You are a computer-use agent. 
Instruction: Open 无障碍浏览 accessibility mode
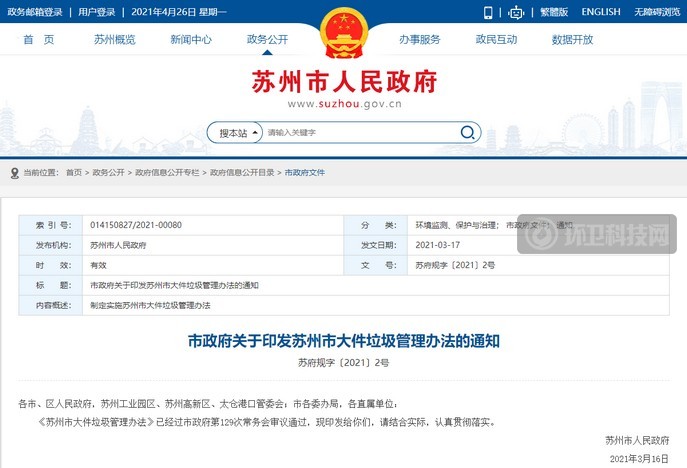pos(657,12)
